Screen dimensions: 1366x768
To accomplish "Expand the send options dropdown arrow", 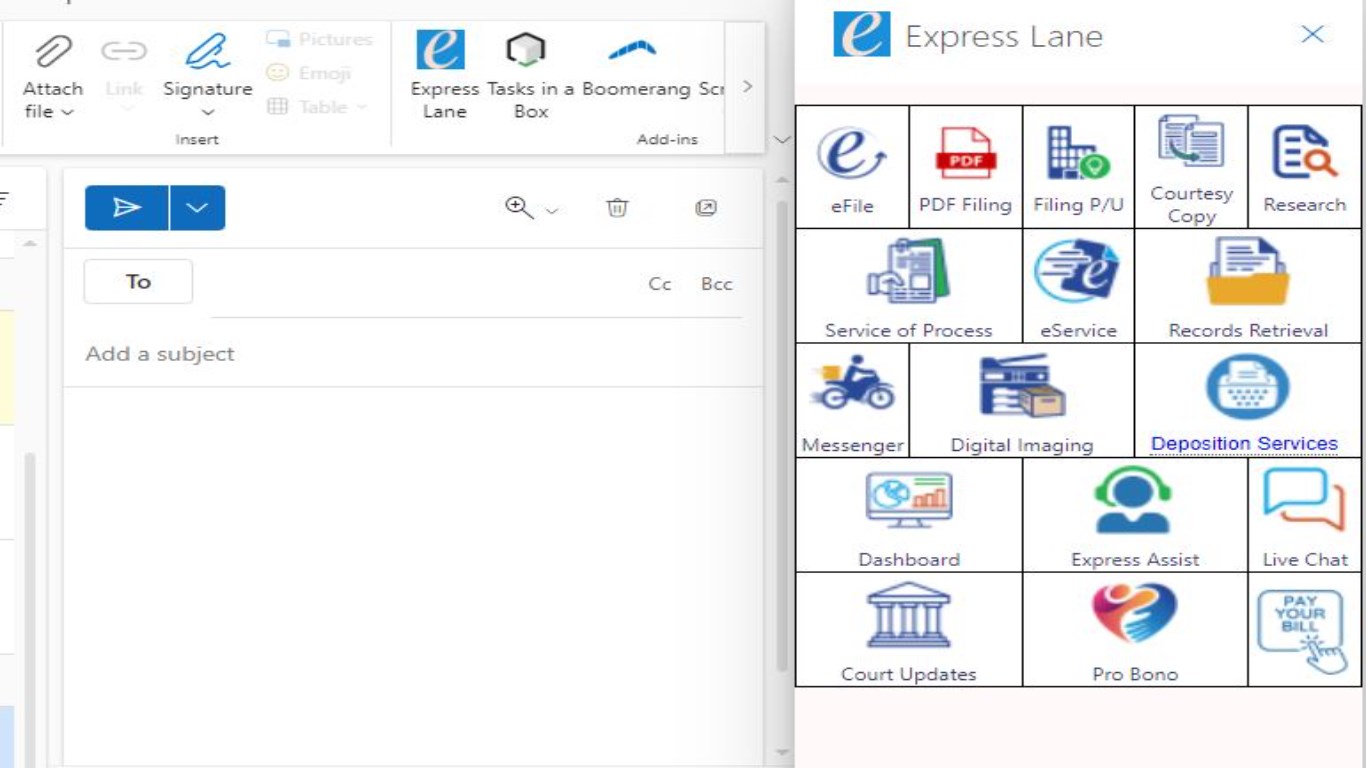I will [x=197, y=208].
